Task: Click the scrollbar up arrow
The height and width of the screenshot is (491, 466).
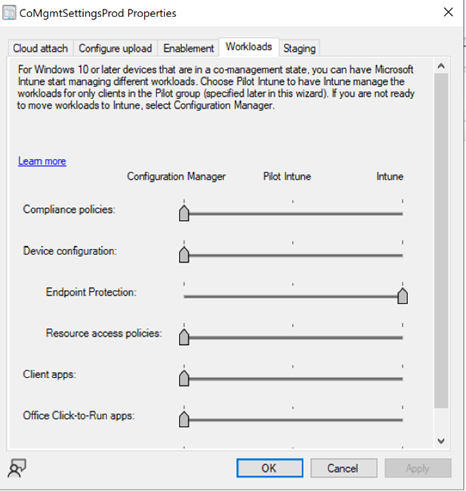Action: (441, 66)
